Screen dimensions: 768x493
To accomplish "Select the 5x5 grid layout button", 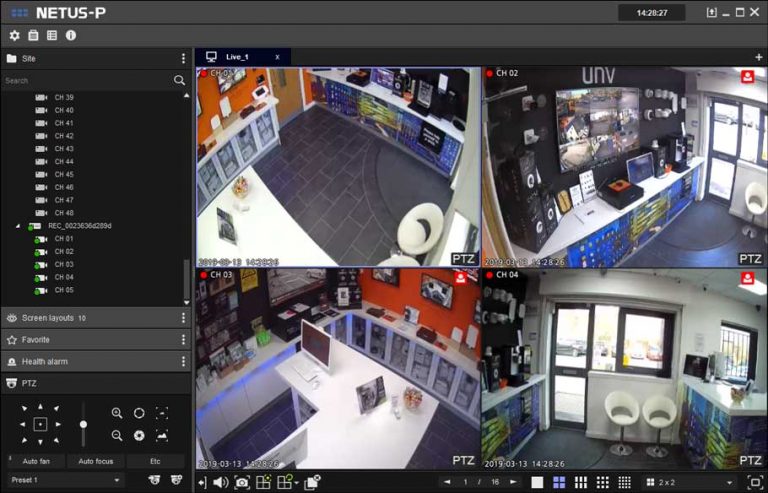I will pos(624,482).
